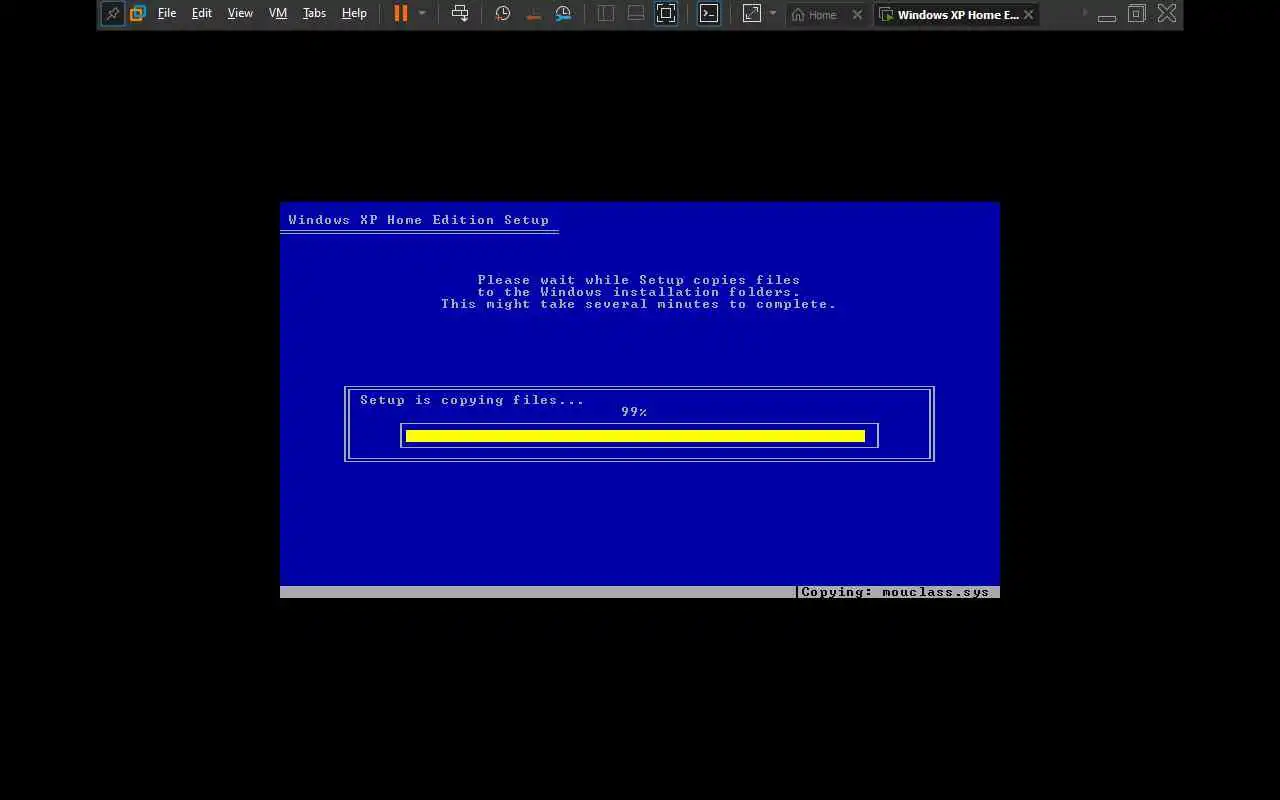Show or hide the library sidebar
The image size is (1280, 800).
tap(606, 14)
